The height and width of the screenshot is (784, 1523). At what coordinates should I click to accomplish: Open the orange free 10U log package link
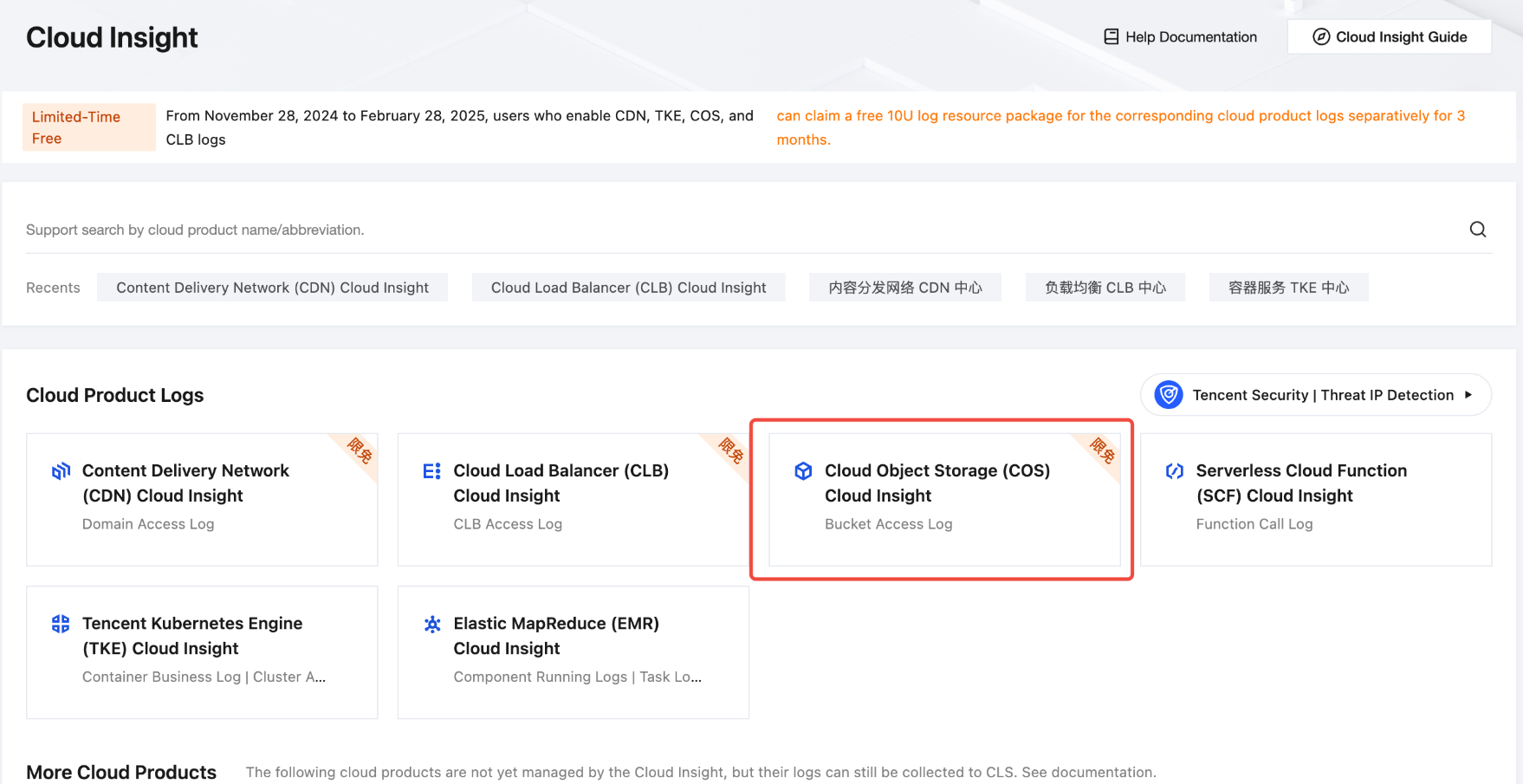click(1119, 116)
